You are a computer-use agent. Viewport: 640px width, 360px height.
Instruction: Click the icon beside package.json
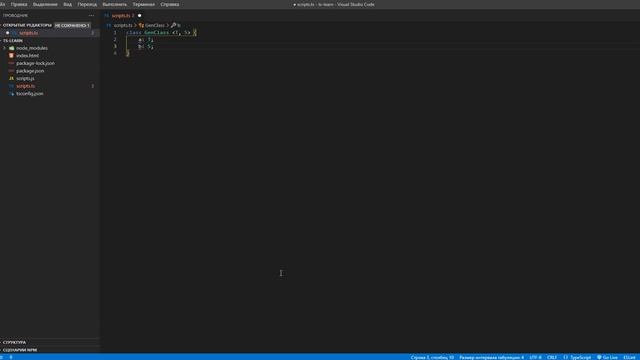coord(11,71)
